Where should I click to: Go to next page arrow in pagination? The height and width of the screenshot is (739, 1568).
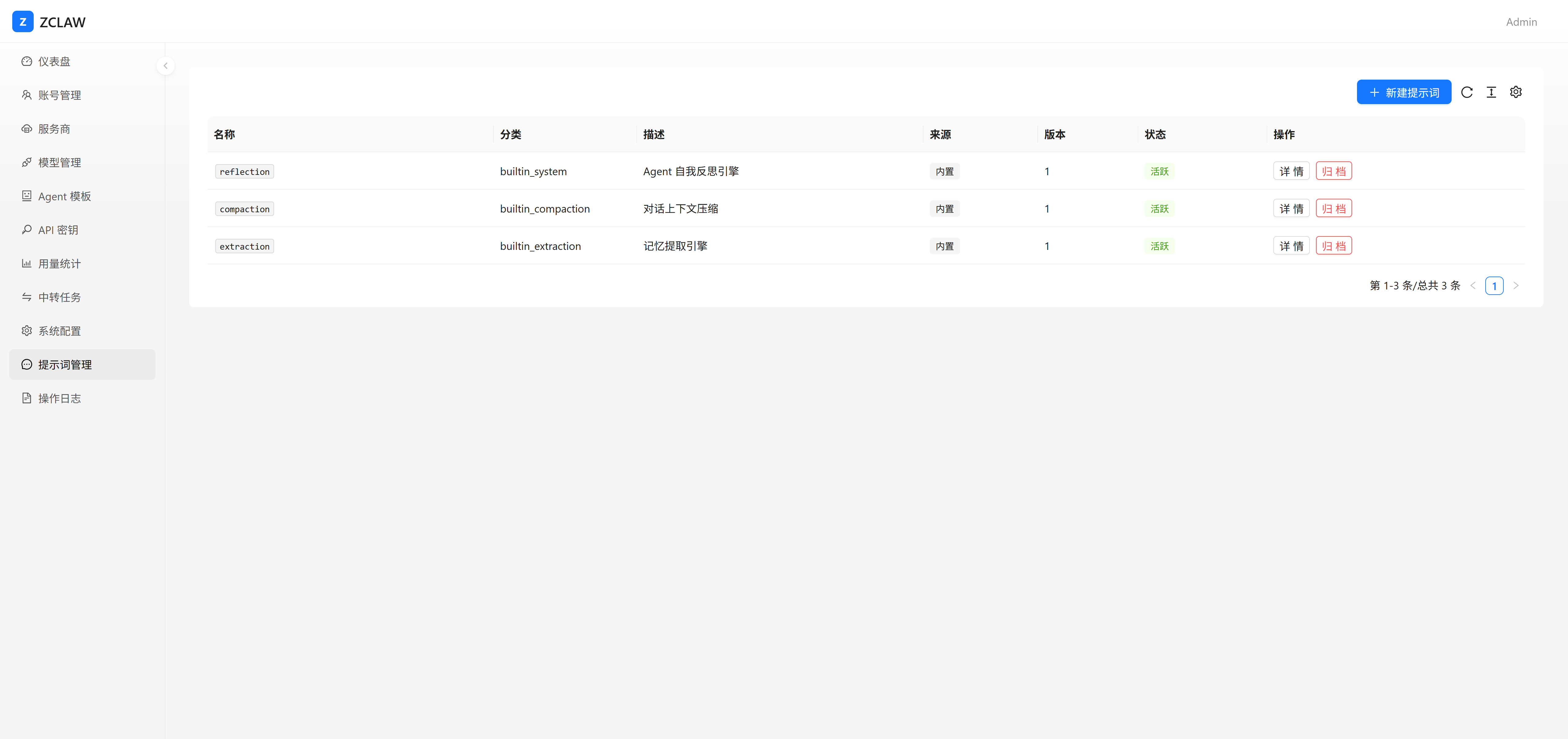pos(1516,285)
